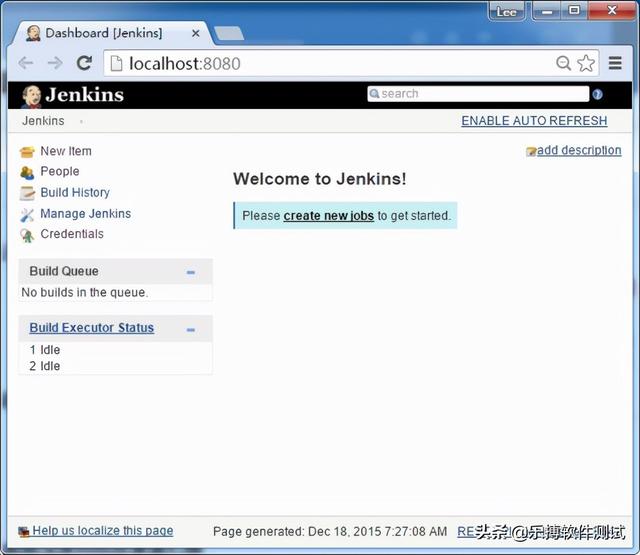Click the add description link
Image resolution: width=640 pixels, height=555 pixels.
click(579, 151)
